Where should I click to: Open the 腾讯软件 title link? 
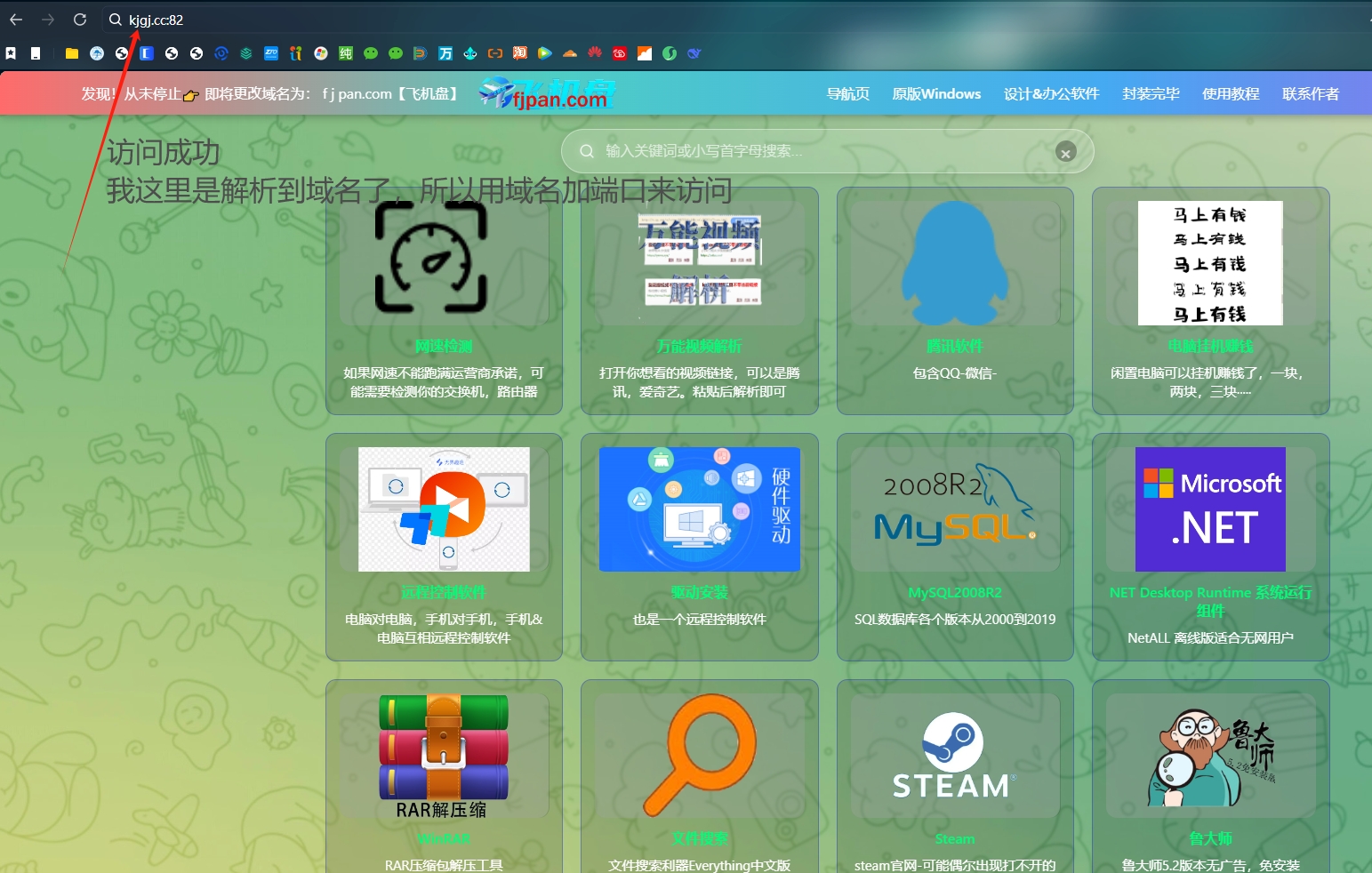955,346
